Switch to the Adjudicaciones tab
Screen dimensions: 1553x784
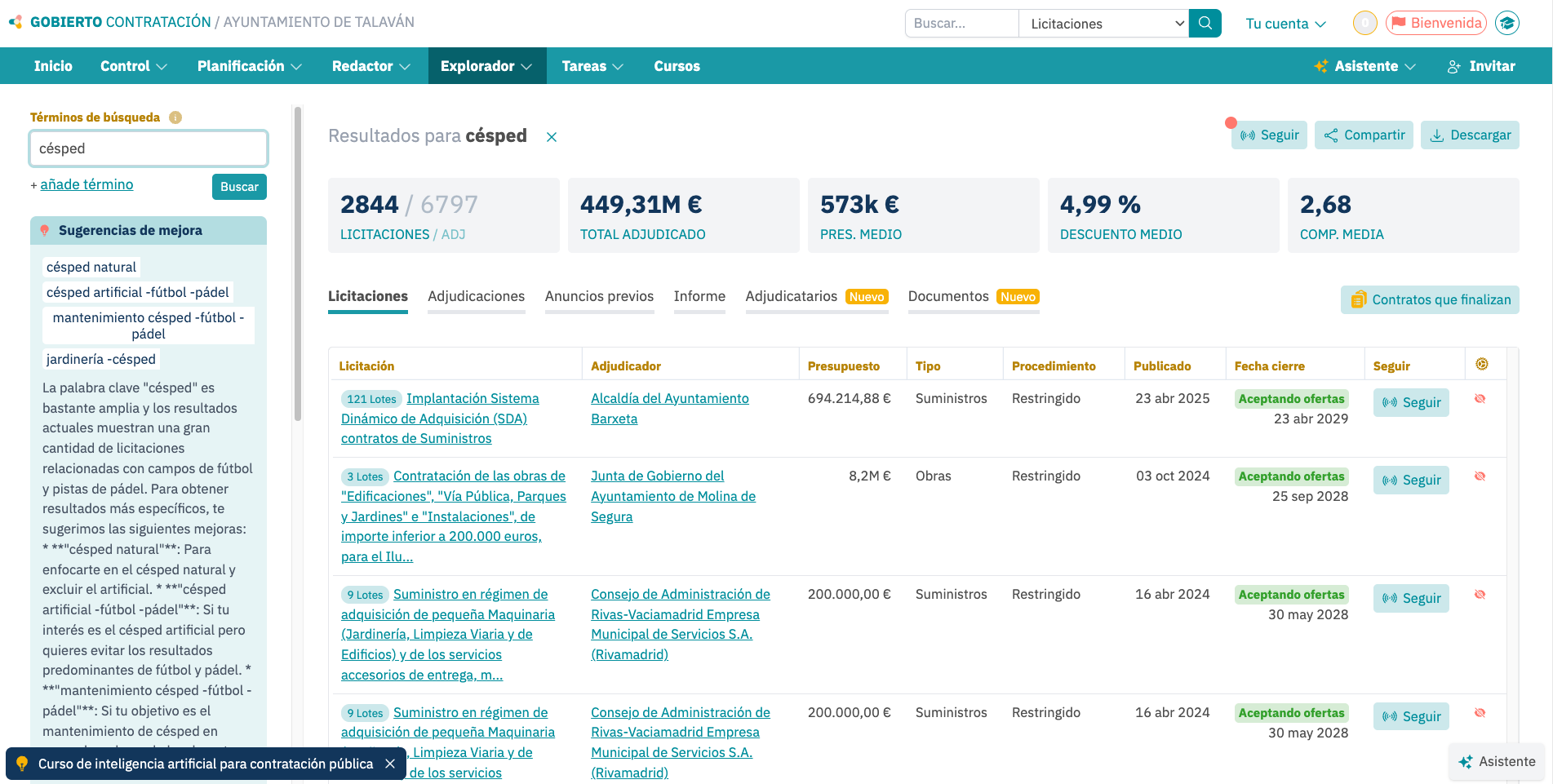(476, 296)
